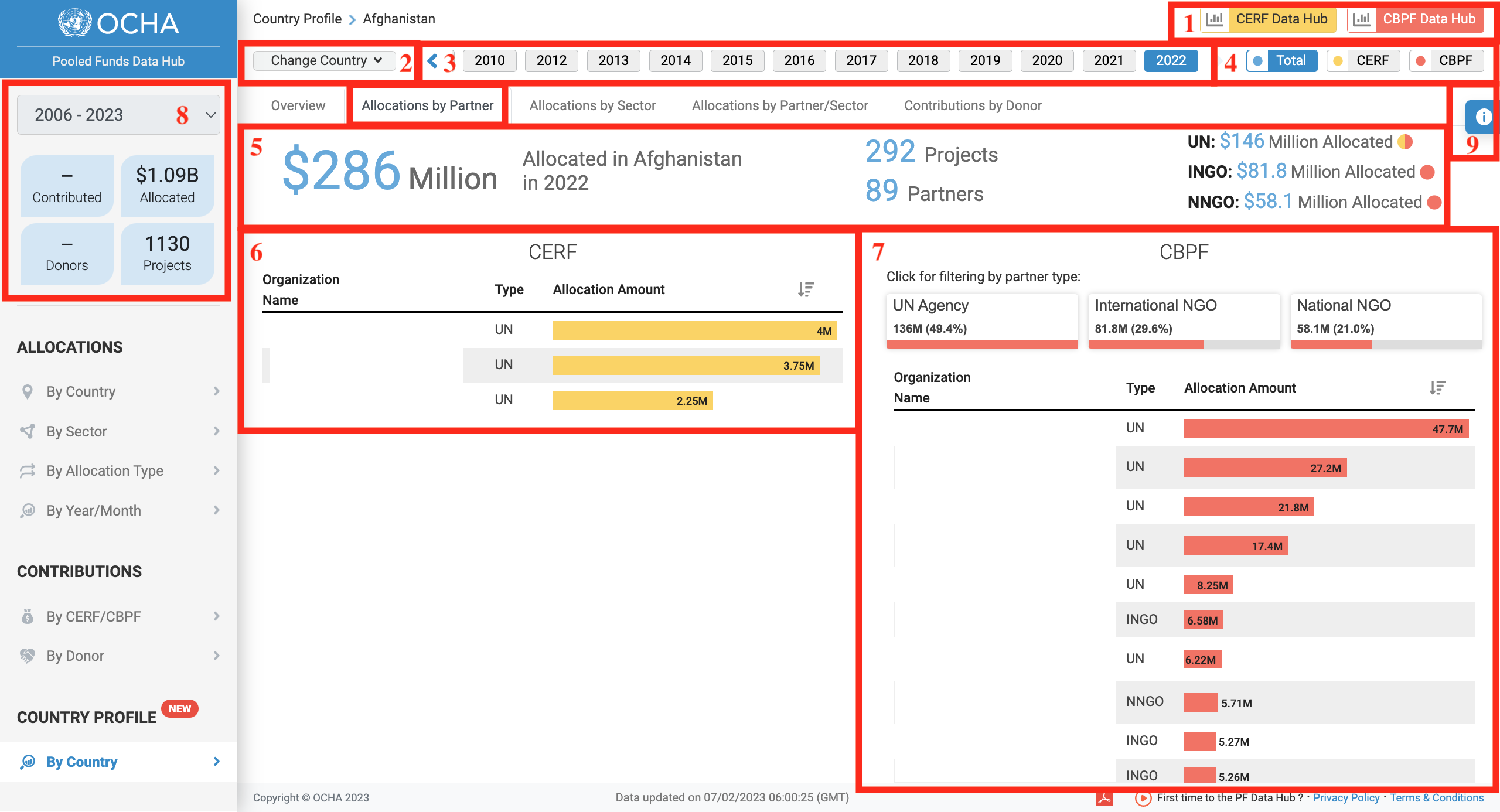Select the CBPF fund filter
The image size is (1500, 812).
pyautogui.click(x=1446, y=60)
